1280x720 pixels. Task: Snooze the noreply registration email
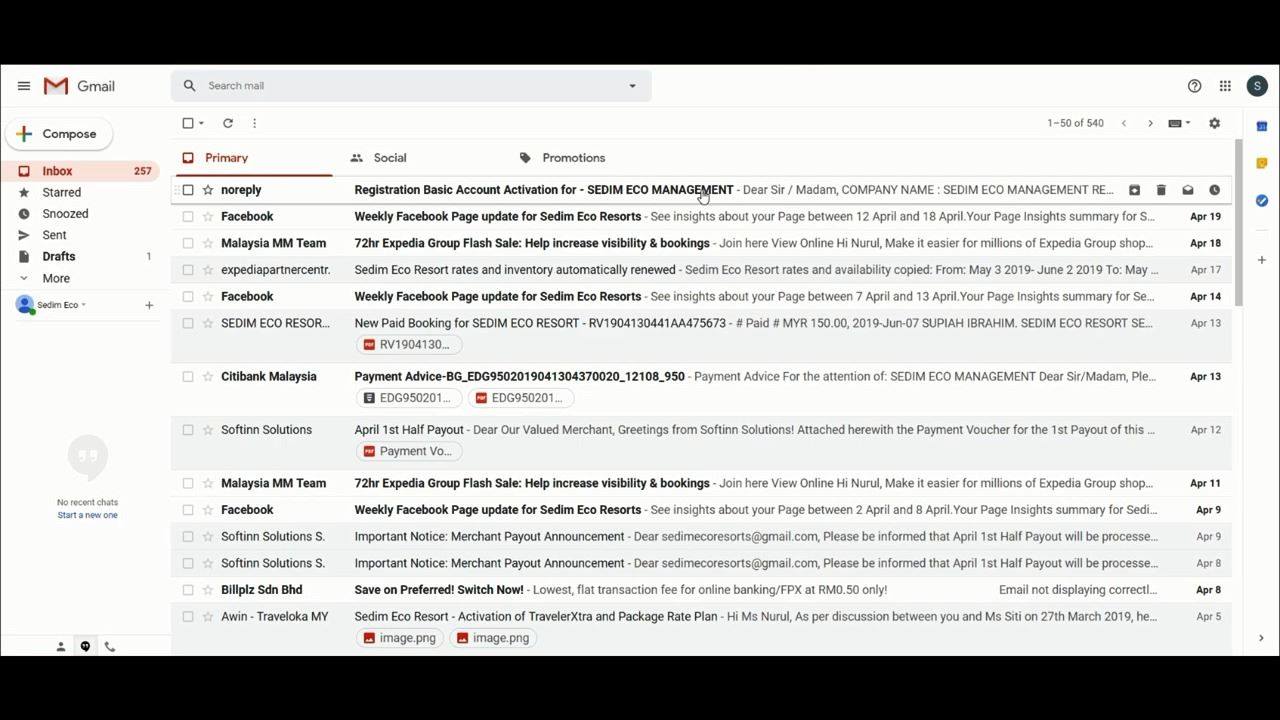1214,190
